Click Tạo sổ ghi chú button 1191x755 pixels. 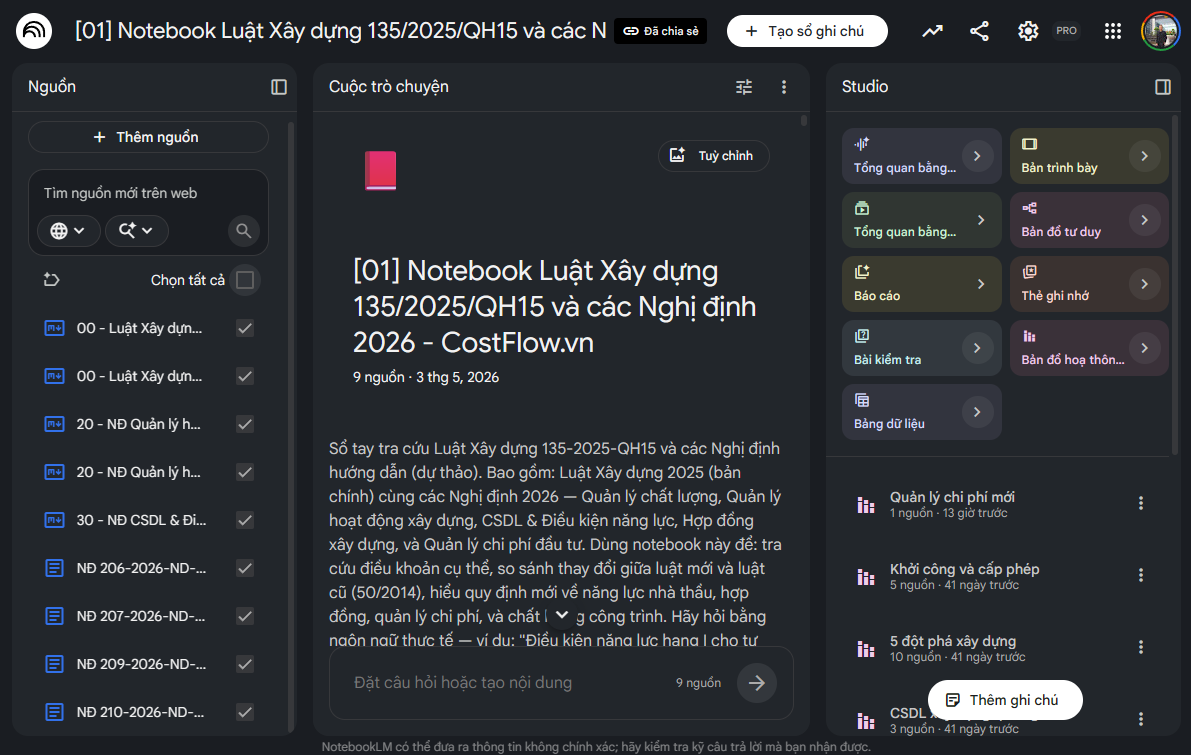[x=807, y=31]
